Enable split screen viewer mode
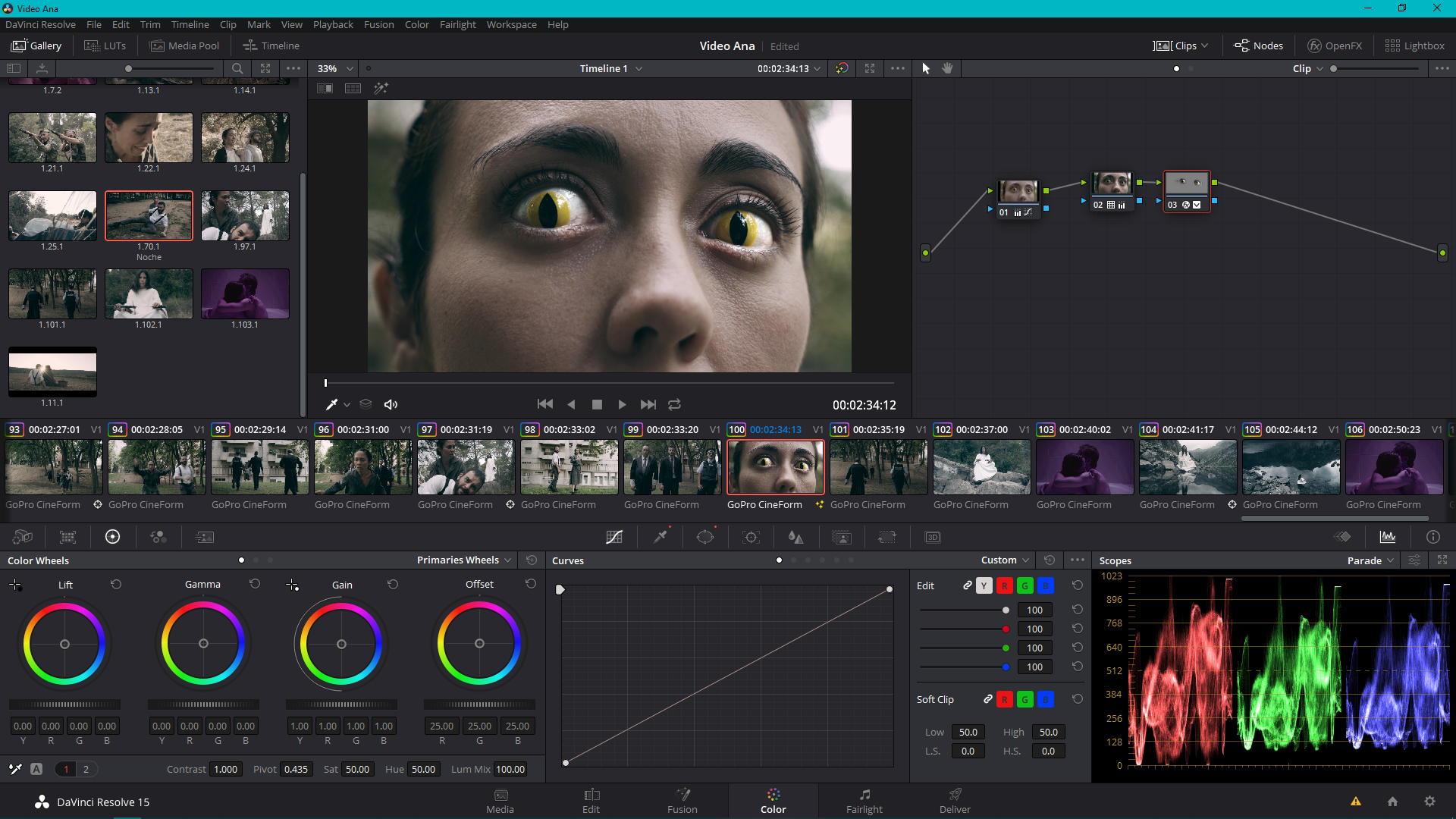This screenshot has height=819, width=1456. (x=353, y=88)
